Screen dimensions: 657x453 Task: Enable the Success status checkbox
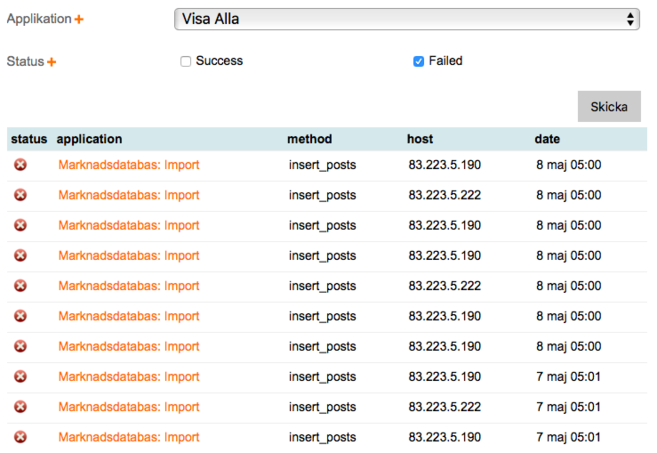[x=185, y=61]
